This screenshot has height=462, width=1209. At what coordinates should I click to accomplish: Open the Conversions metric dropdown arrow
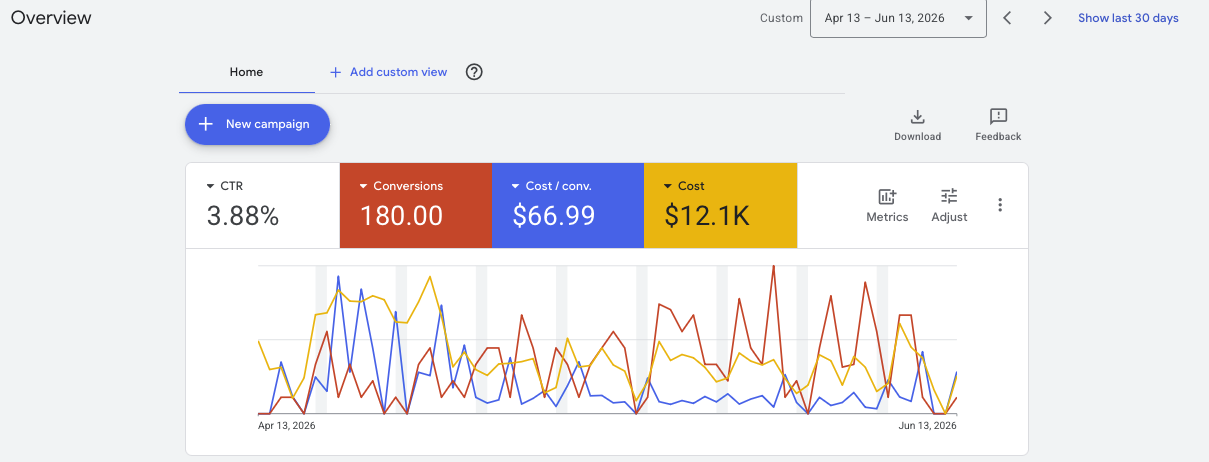point(362,186)
